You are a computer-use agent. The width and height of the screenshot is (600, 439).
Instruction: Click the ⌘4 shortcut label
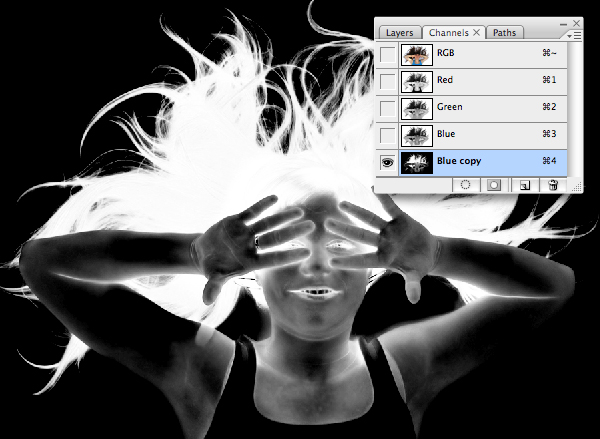tap(549, 161)
